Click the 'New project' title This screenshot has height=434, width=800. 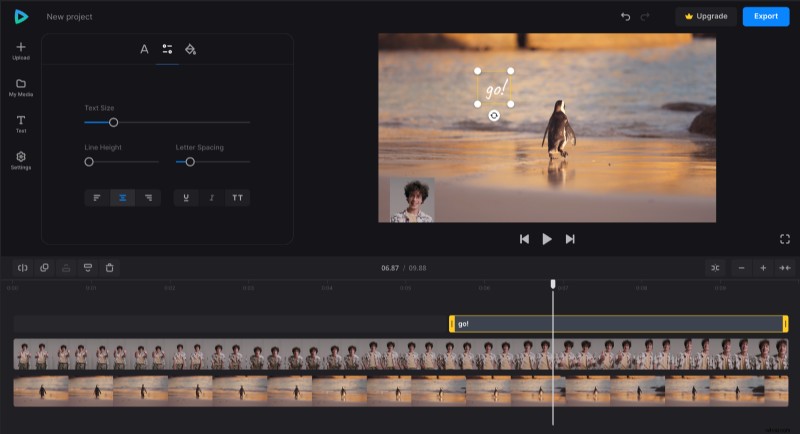(69, 16)
